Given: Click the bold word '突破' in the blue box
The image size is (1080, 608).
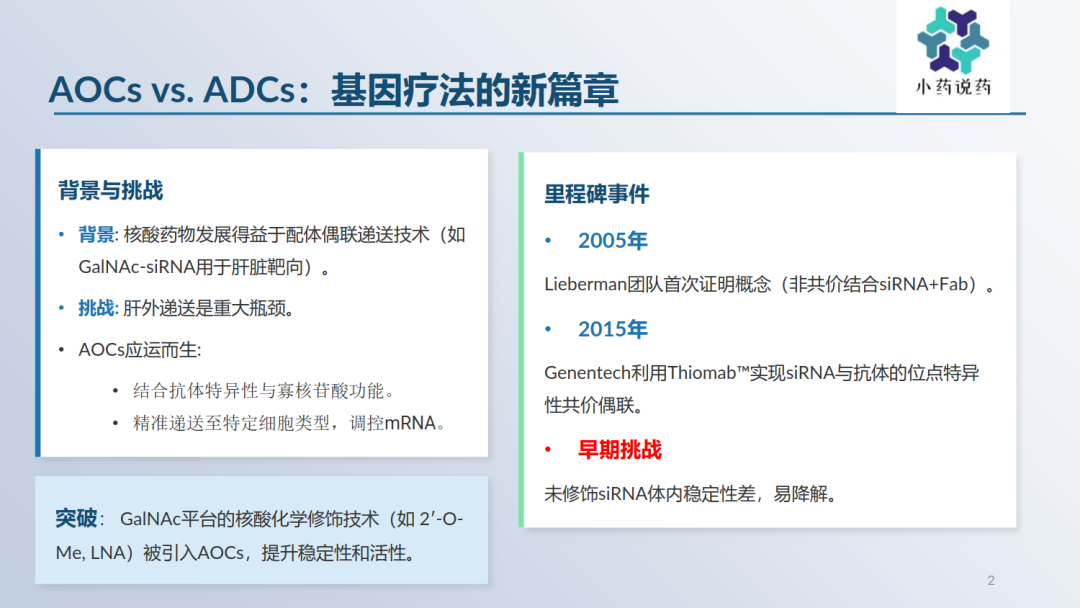Looking at the screenshot, I should point(76,518).
